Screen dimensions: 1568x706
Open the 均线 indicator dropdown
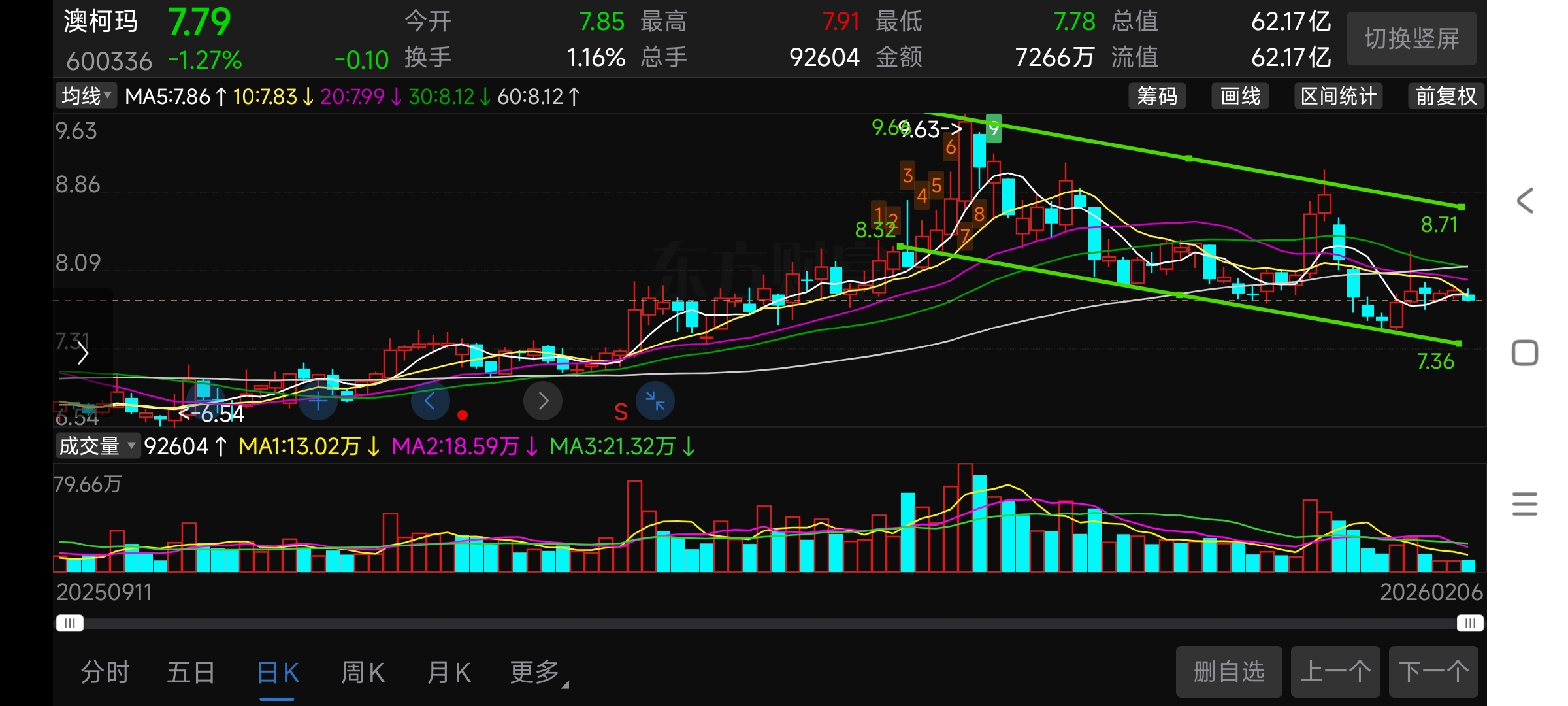click(86, 96)
